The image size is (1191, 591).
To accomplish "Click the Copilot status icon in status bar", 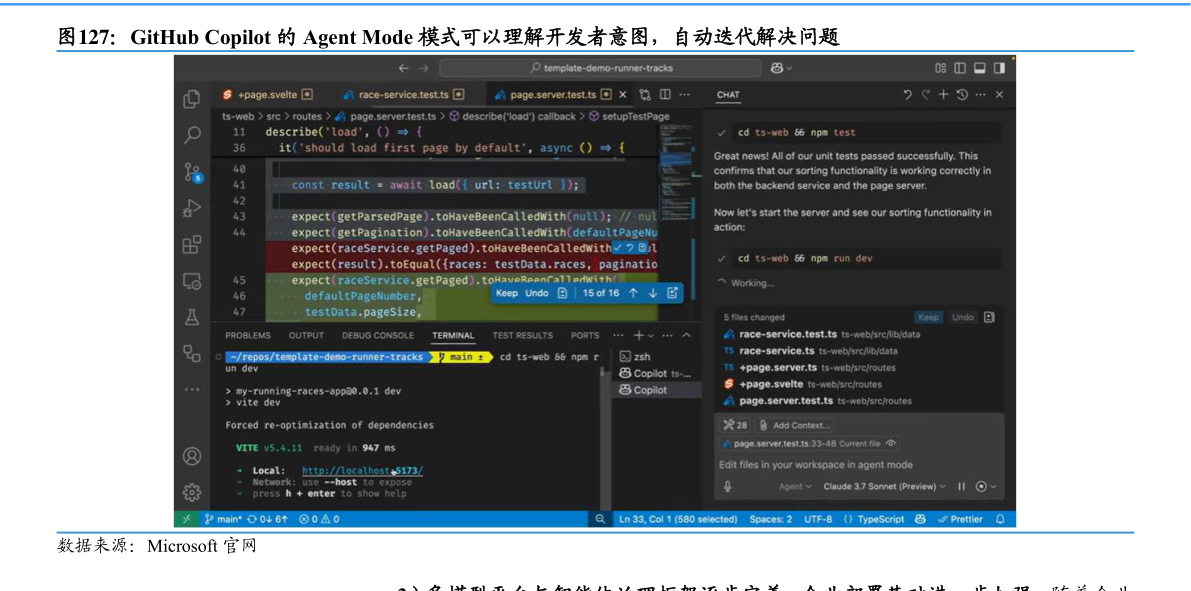I will click(921, 520).
